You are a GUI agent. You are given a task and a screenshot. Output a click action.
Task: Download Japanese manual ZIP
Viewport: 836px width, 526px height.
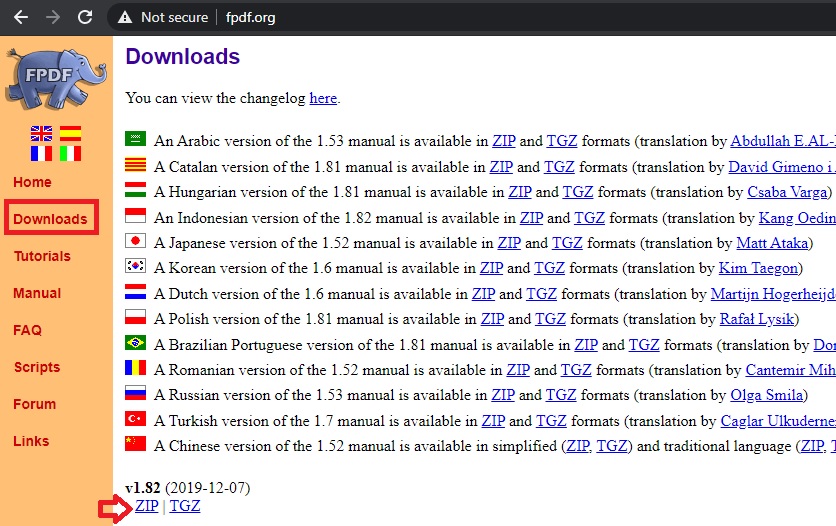pos(509,243)
